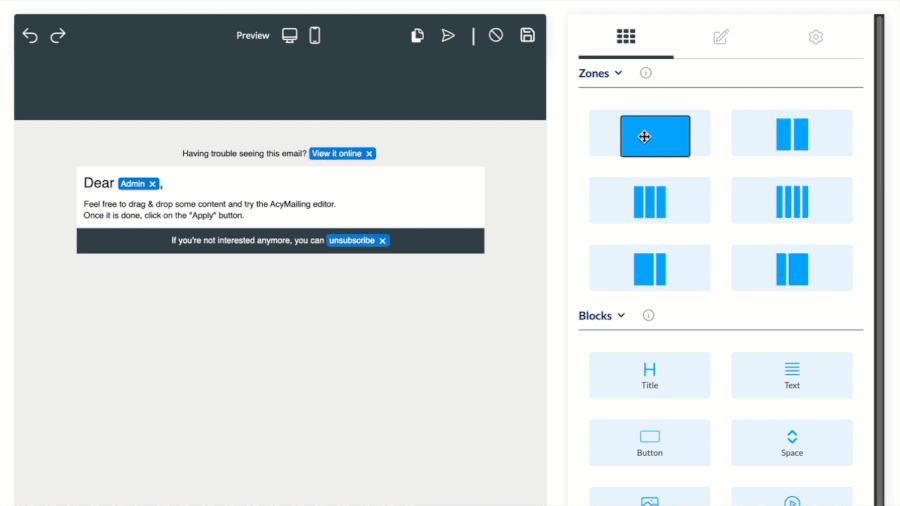Cancel editing with the circle-slash icon
This screenshot has width=900, height=506.
point(496,36)
